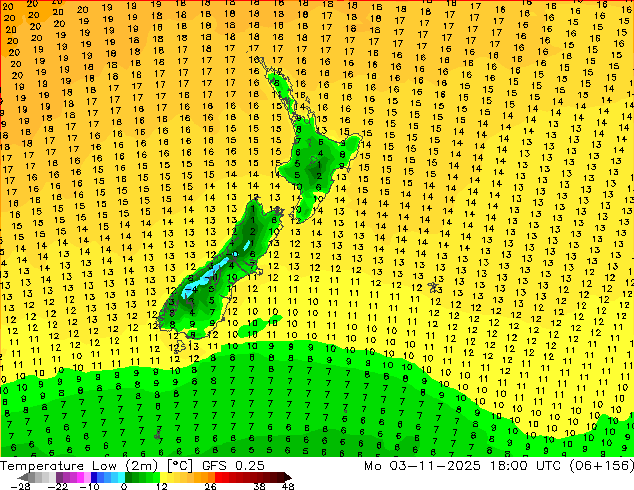Click the '-4' value on South Island
Screen dimensions: 634x490
tap(192, 289)
